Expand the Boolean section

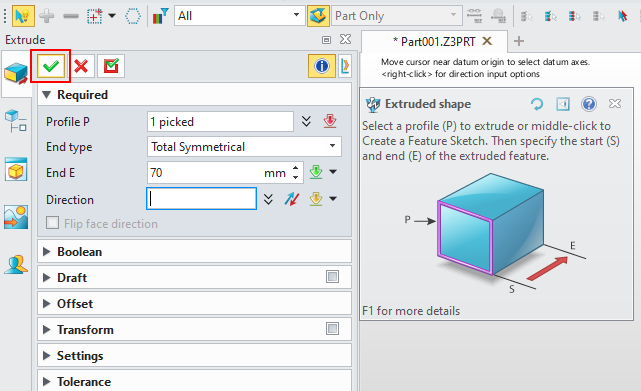[47, 252]
